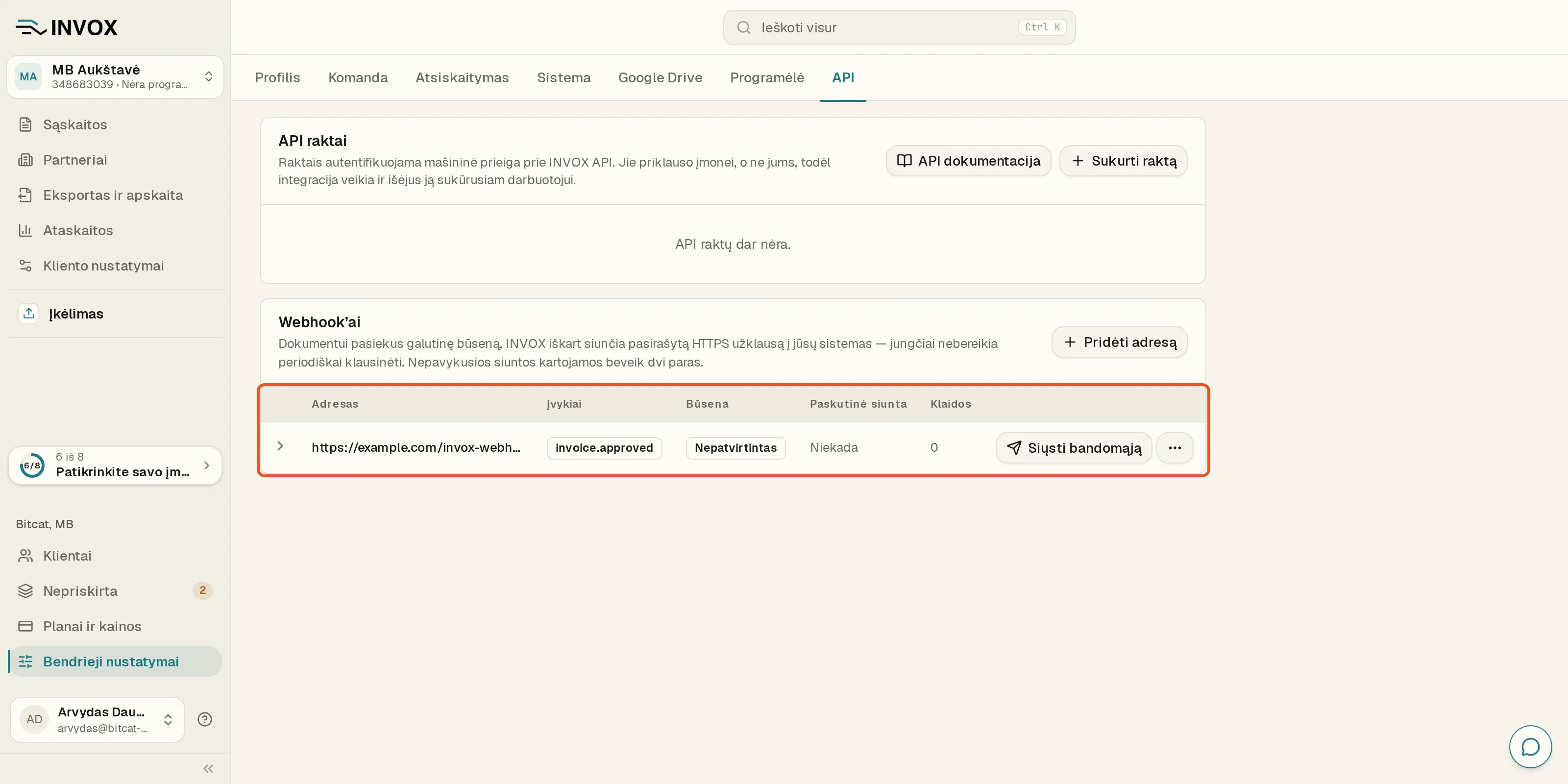The width and height of the screenshot is (1568, 784).
Task: Open the Sistema tab
Action: 563,78
